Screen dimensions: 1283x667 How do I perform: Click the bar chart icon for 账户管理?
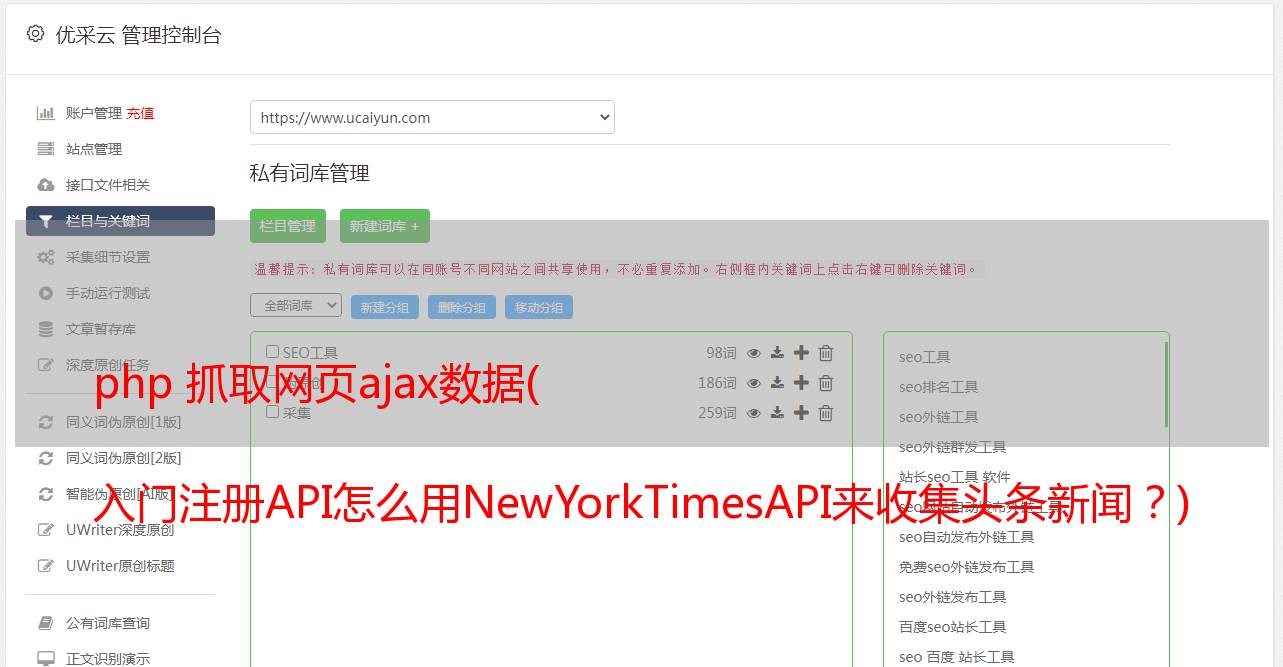click(45, 113)
